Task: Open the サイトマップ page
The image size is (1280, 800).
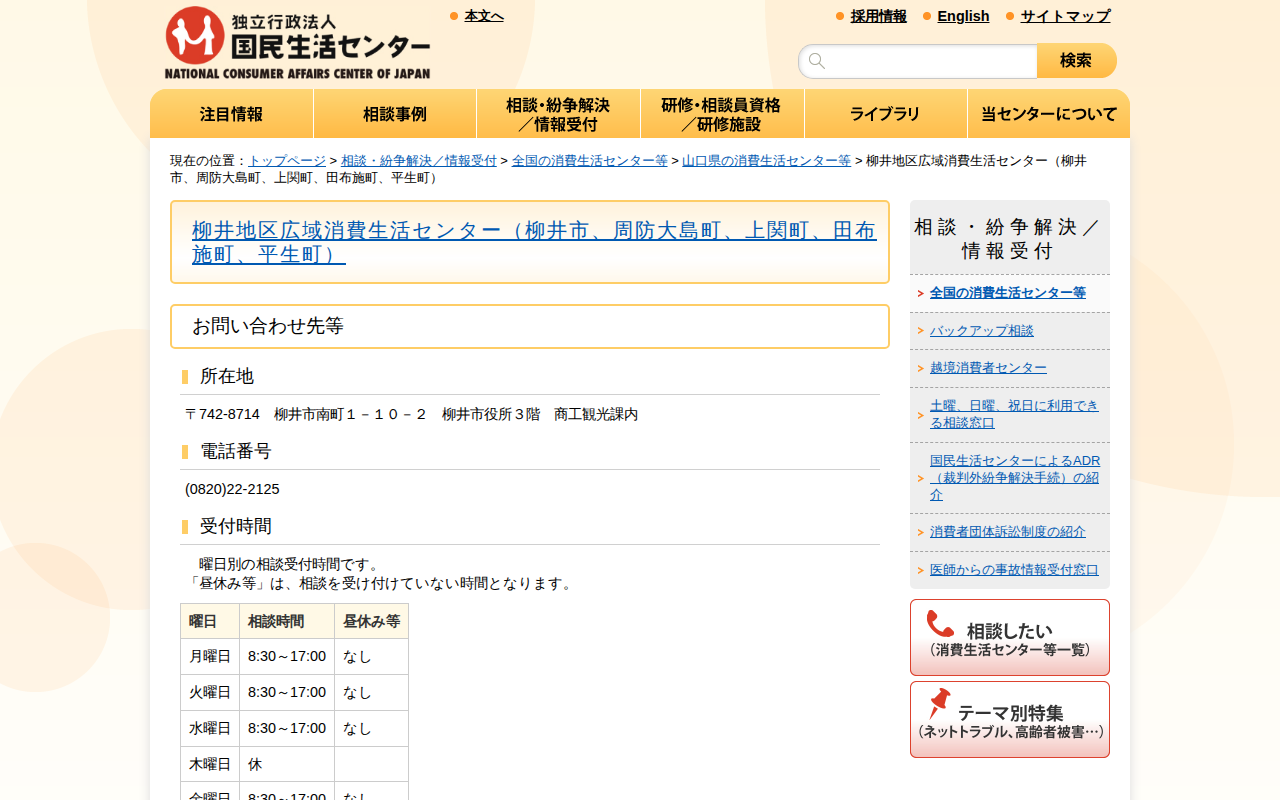Action: (x=1064, y=16)
